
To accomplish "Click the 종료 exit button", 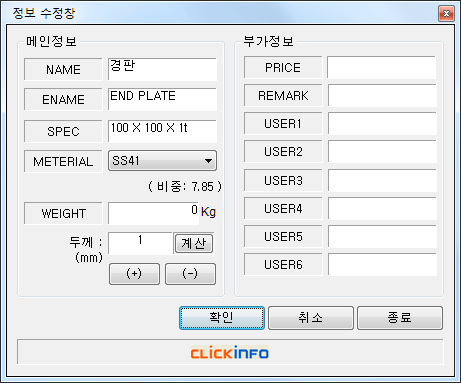I will coord(400,318).
